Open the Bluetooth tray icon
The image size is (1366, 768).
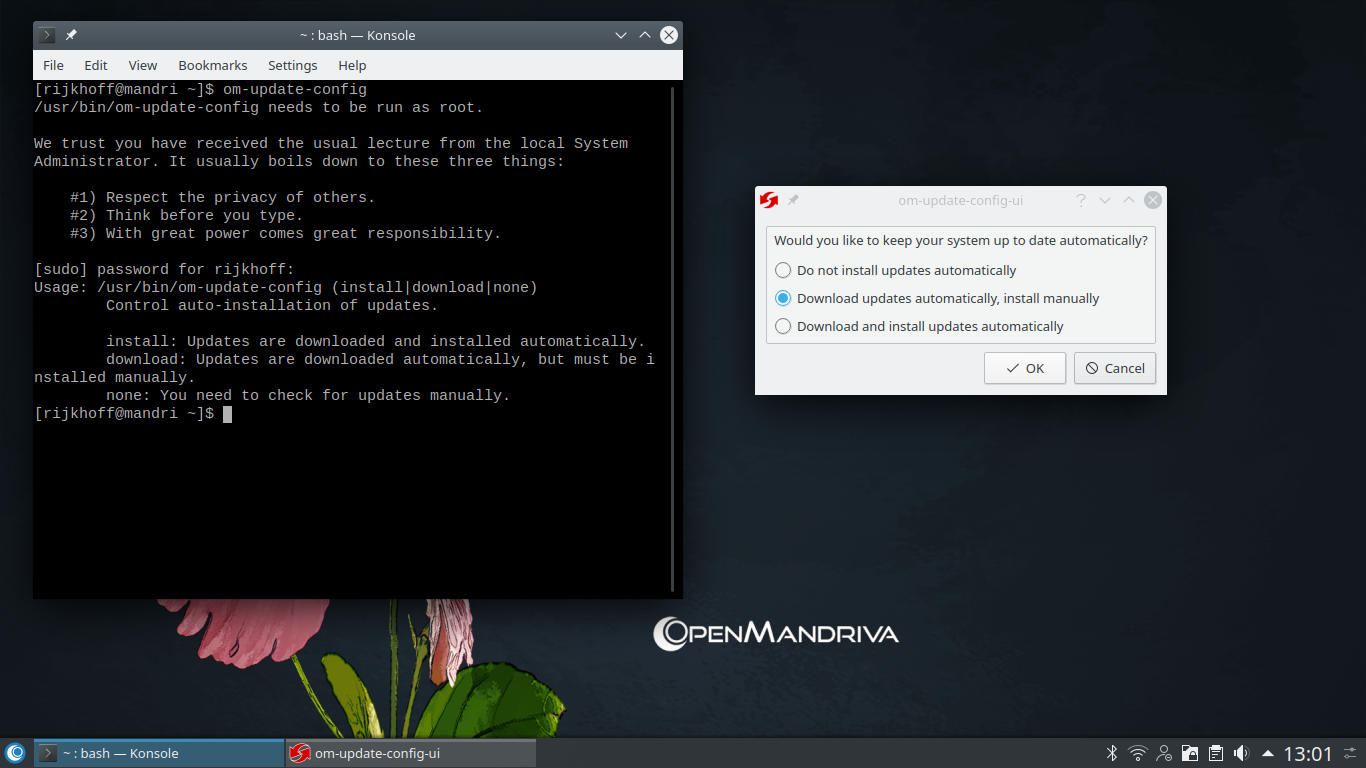pos(1111,753)
